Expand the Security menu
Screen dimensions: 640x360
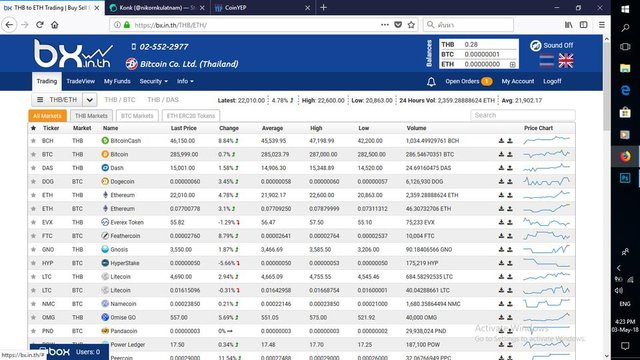coord(153,81)
